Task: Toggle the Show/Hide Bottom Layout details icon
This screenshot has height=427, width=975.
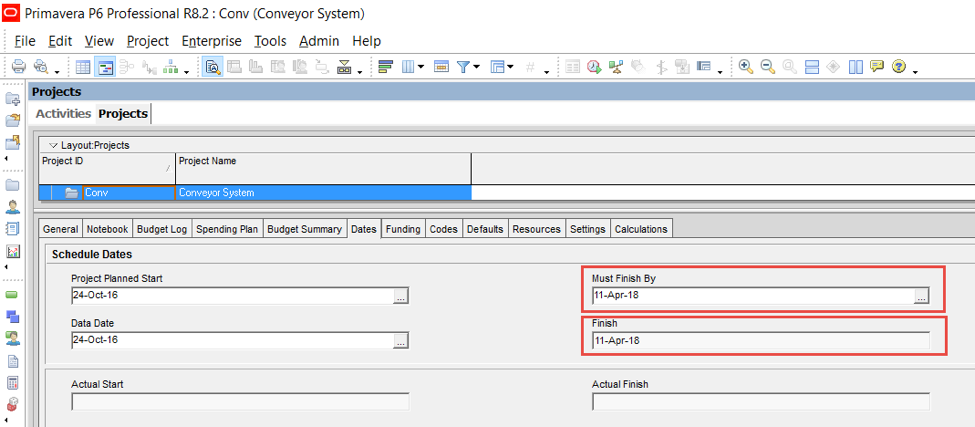Action: [x=213, y=67]
